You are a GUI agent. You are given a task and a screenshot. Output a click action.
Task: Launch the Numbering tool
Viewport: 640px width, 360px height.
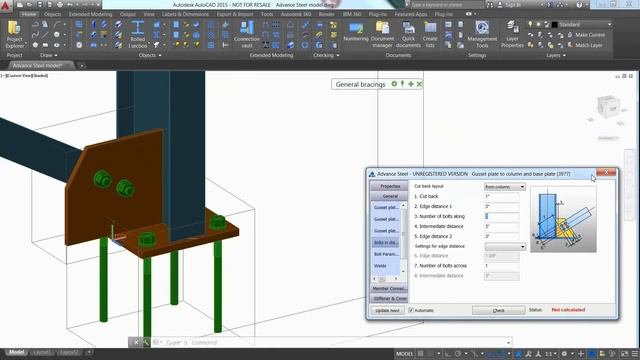356,32
